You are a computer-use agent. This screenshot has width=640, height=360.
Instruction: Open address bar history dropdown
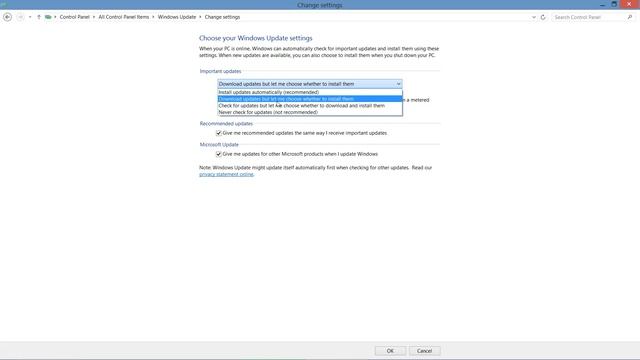coord(533,17)
